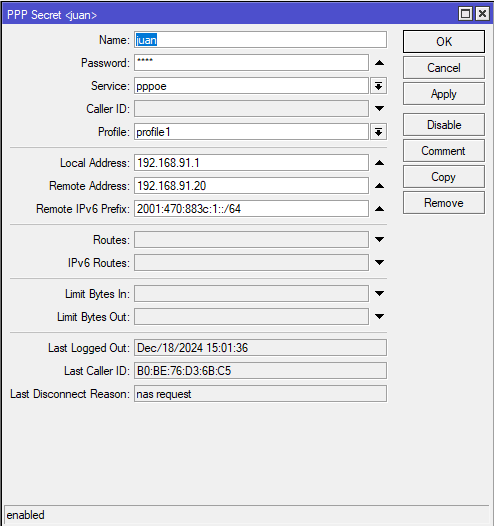The height and width of the screenshot is (526, 494).
Task: Open the Profile dropdown list
Action: (379, 132)
